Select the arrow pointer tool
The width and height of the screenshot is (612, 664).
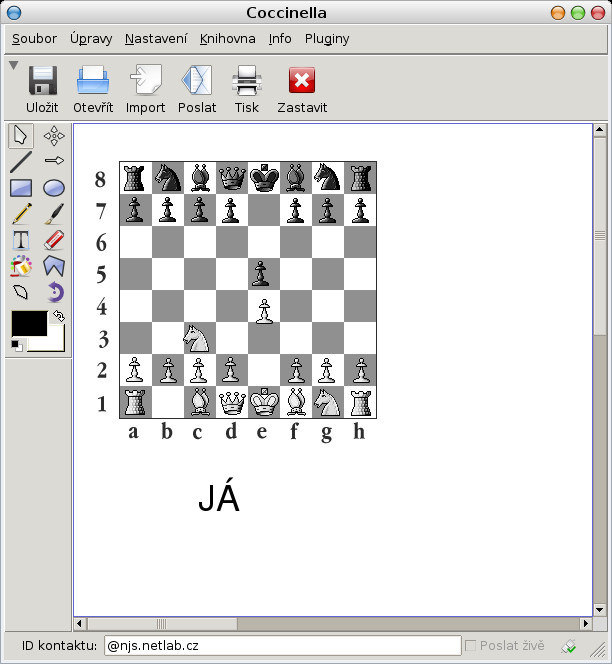(x=21, y=136)
